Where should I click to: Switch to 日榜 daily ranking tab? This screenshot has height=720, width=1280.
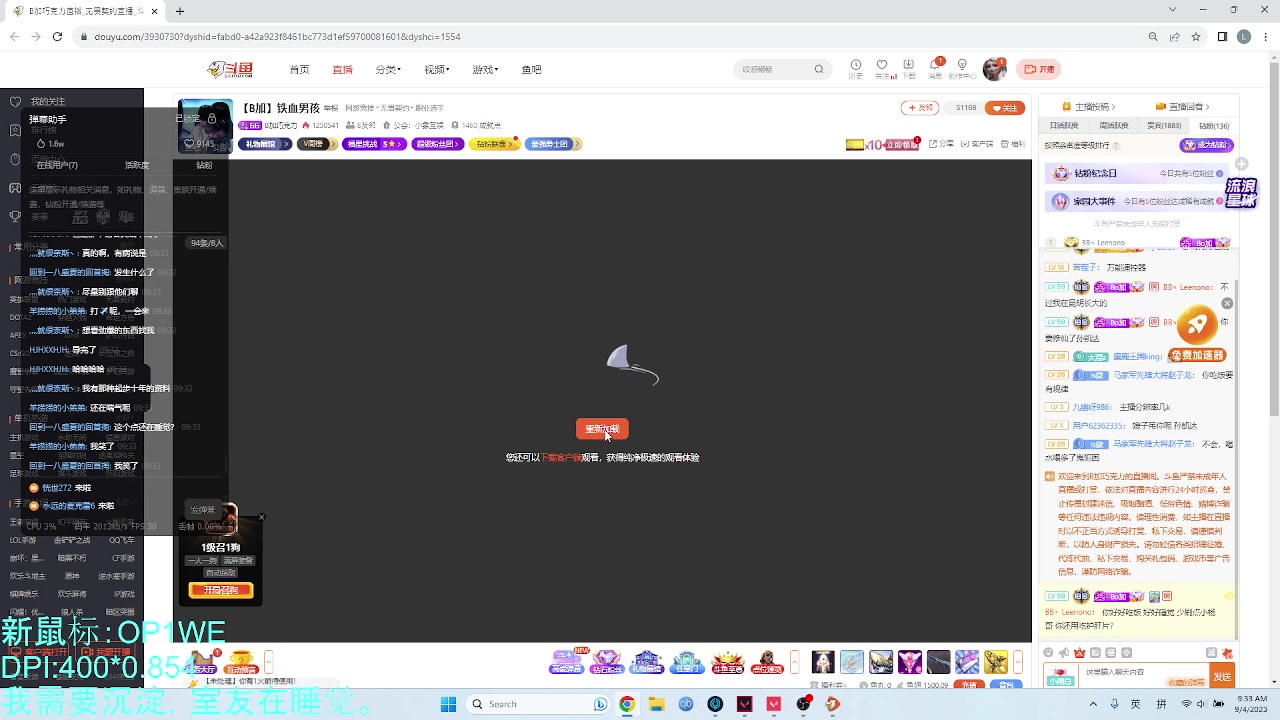point(1064,126)
